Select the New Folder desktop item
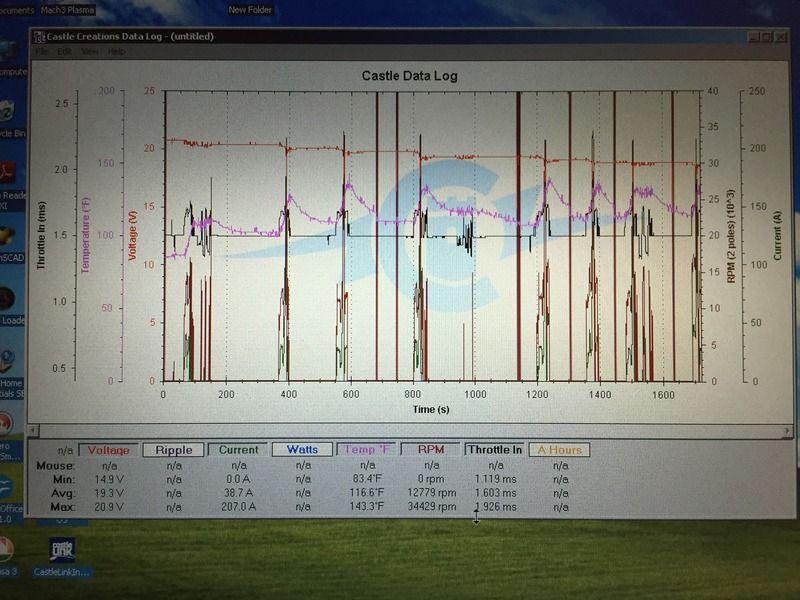 click(250, 10)
